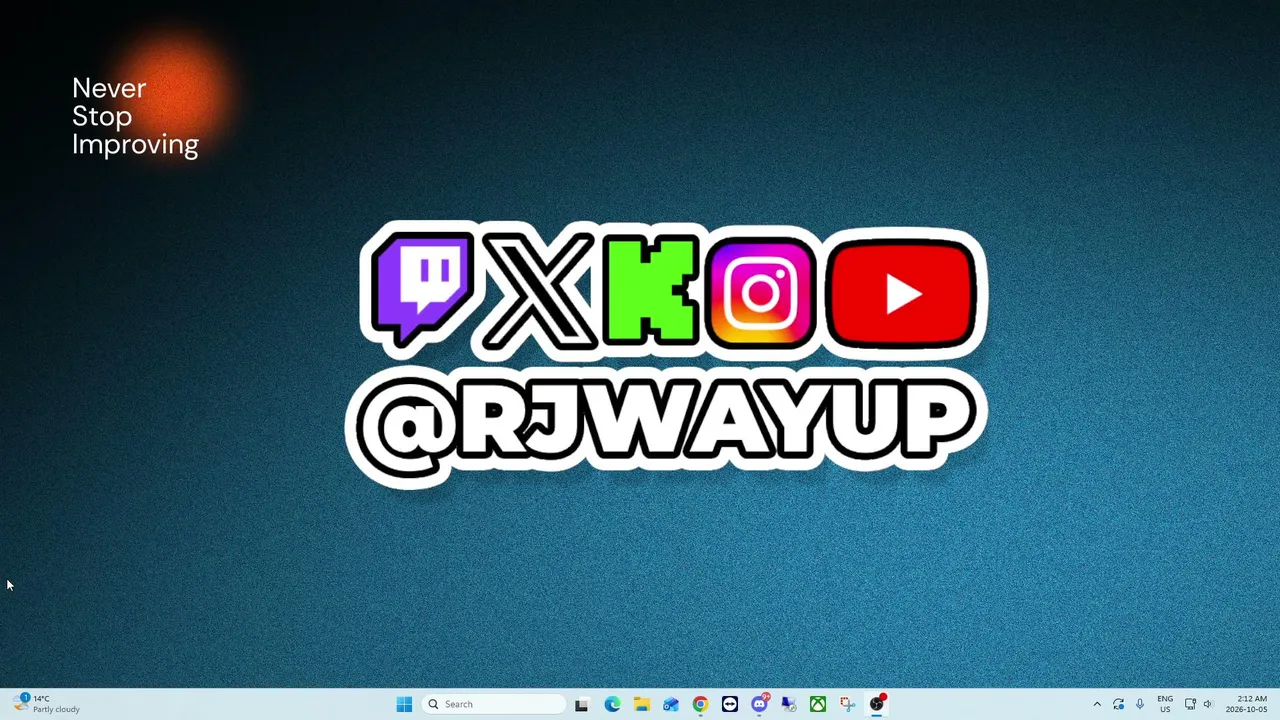Viewport: 1280px width, 720px height.
Task: Open TeamViewer from the taskbar
Action: coord(730,704)
